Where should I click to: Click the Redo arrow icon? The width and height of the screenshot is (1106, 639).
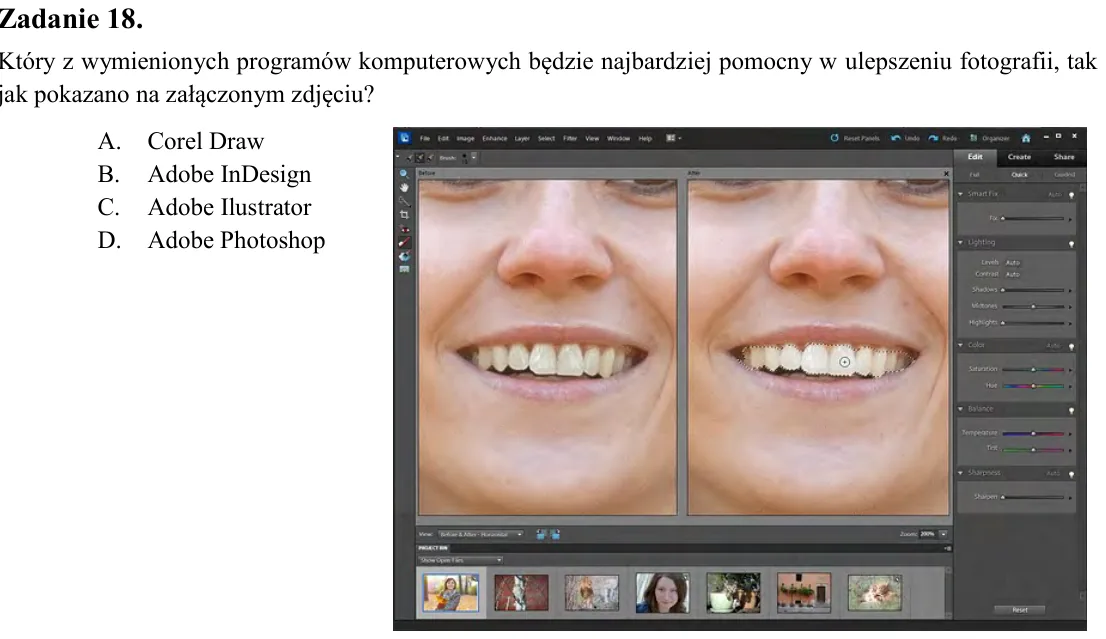[934, 138]
